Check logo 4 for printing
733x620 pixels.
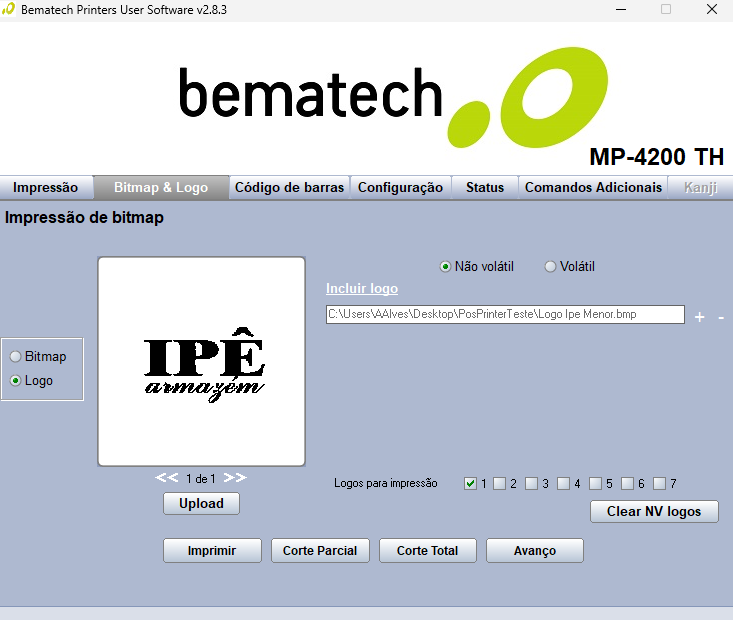click(x=563, y=483)
